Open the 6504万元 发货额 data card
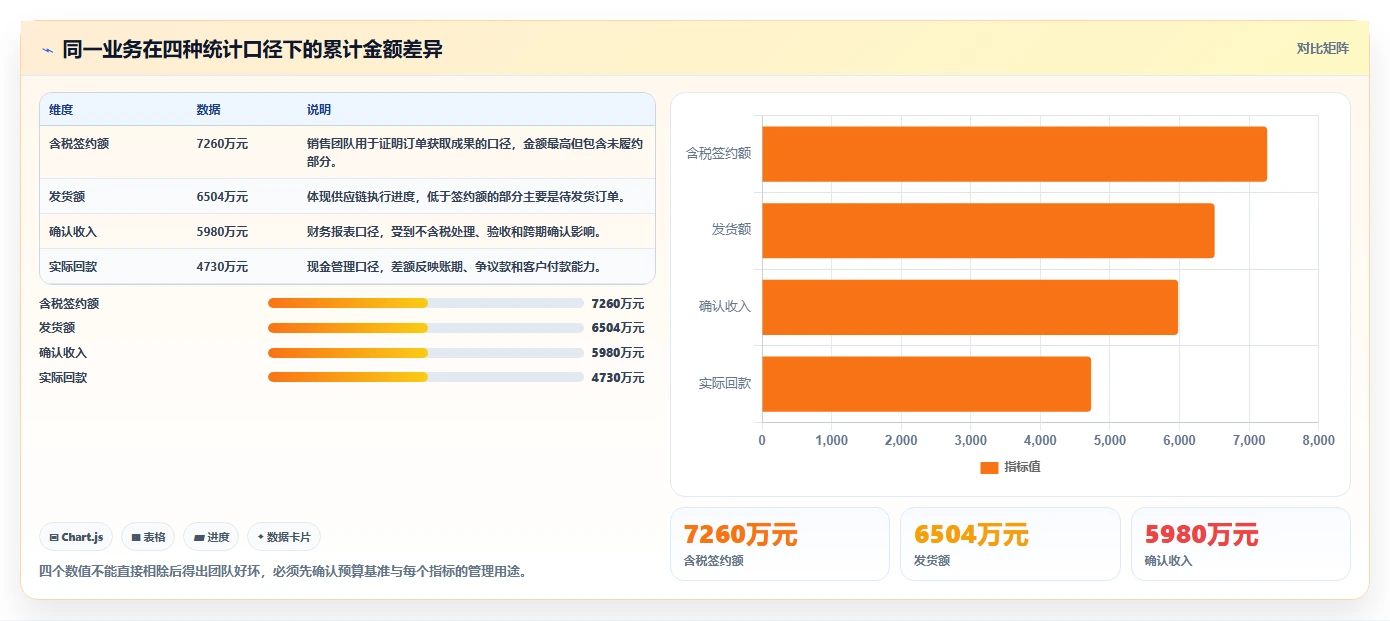Image resolution: width=1390 pixels, height=621 pixels. pyautogui.click(x=1010, y=544)
